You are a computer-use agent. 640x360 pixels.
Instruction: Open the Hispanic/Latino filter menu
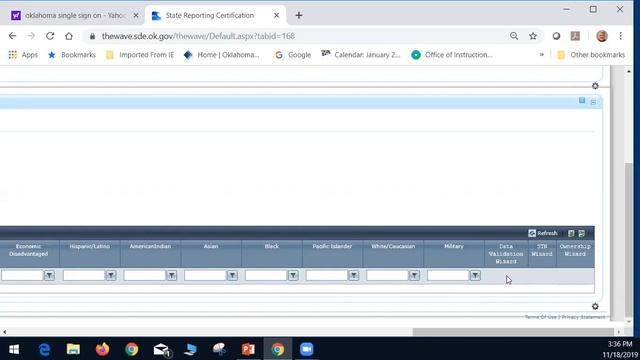[111, 276]
